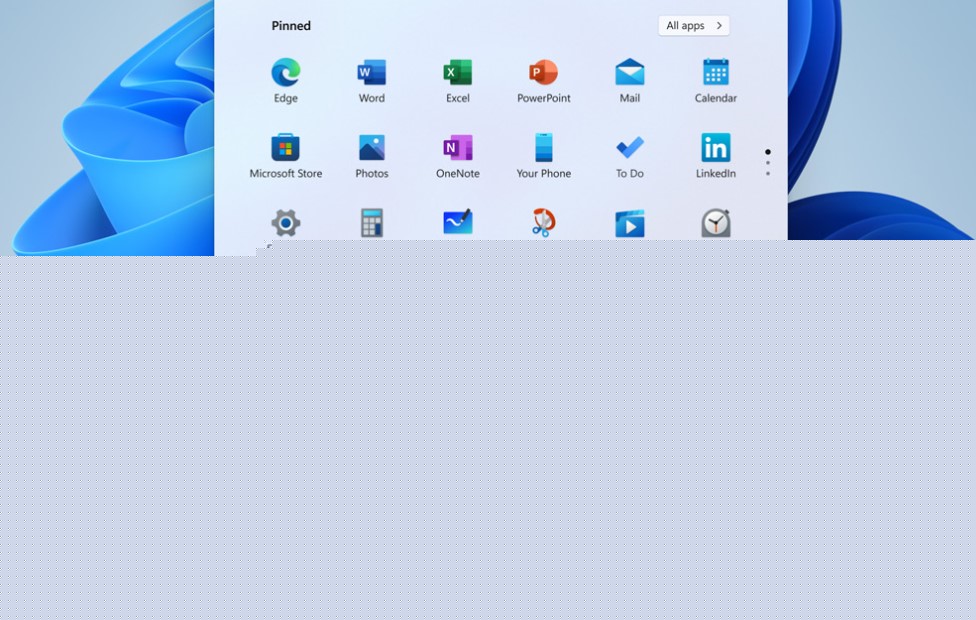This screenshot has width=976, height=620.
Task: Launch the To Do app
Action: 629,148
